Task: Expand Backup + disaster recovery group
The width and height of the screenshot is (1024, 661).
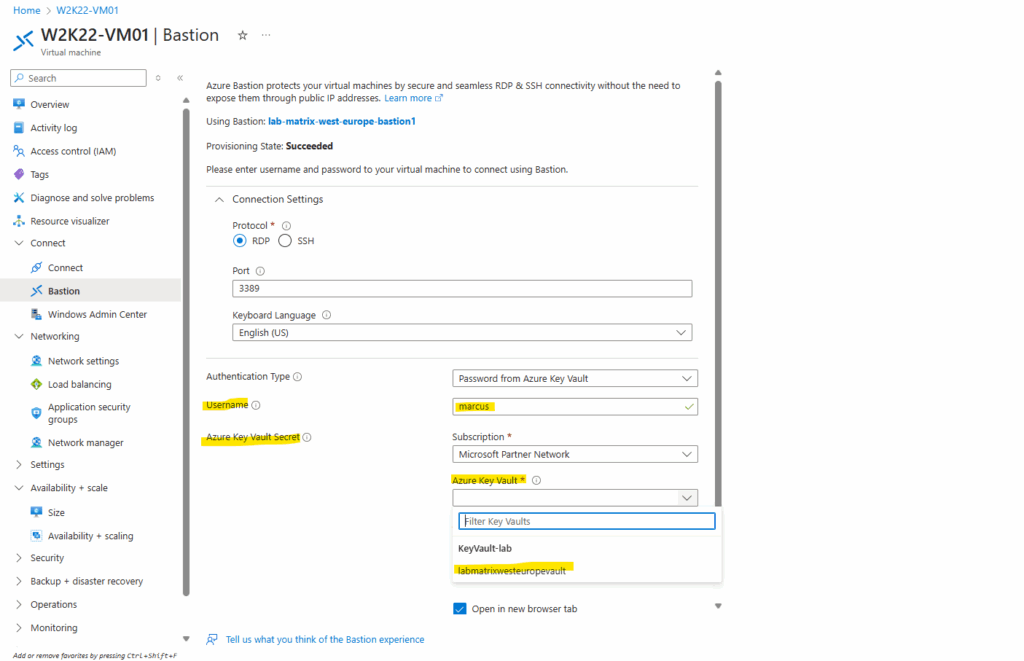Action: 19,581
